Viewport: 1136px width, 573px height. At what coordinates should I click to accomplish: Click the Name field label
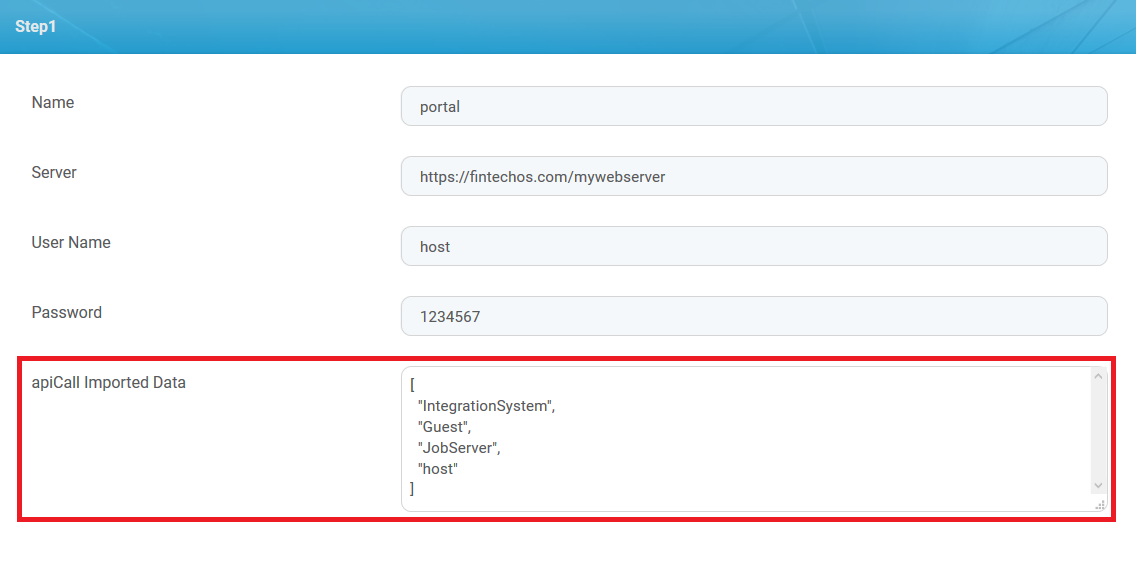pyautogui.click(x=53, y=103)
